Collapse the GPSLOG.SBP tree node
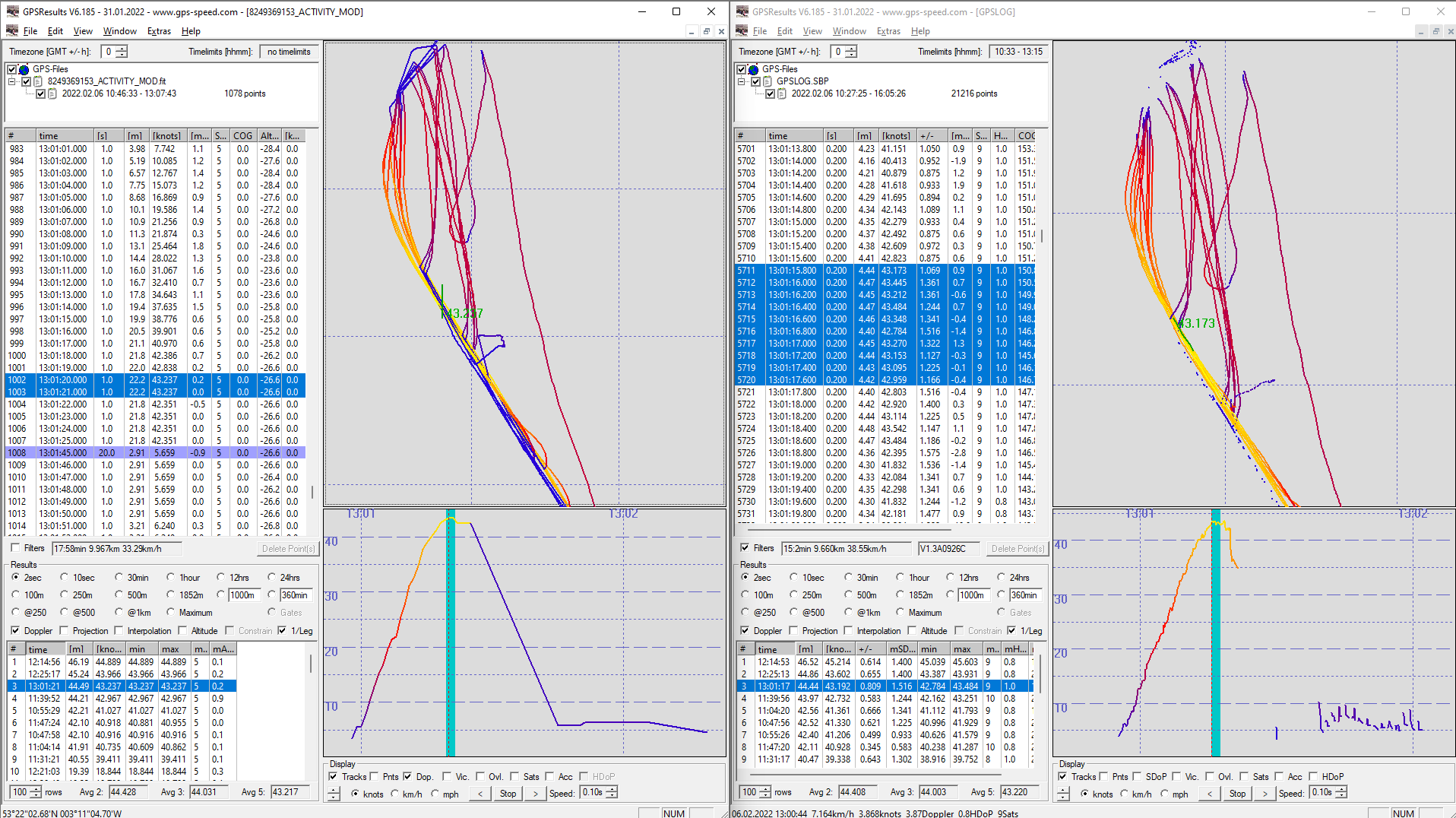Image resolution: width=1456 pixels, height=818 pixels. click(742, 81)
